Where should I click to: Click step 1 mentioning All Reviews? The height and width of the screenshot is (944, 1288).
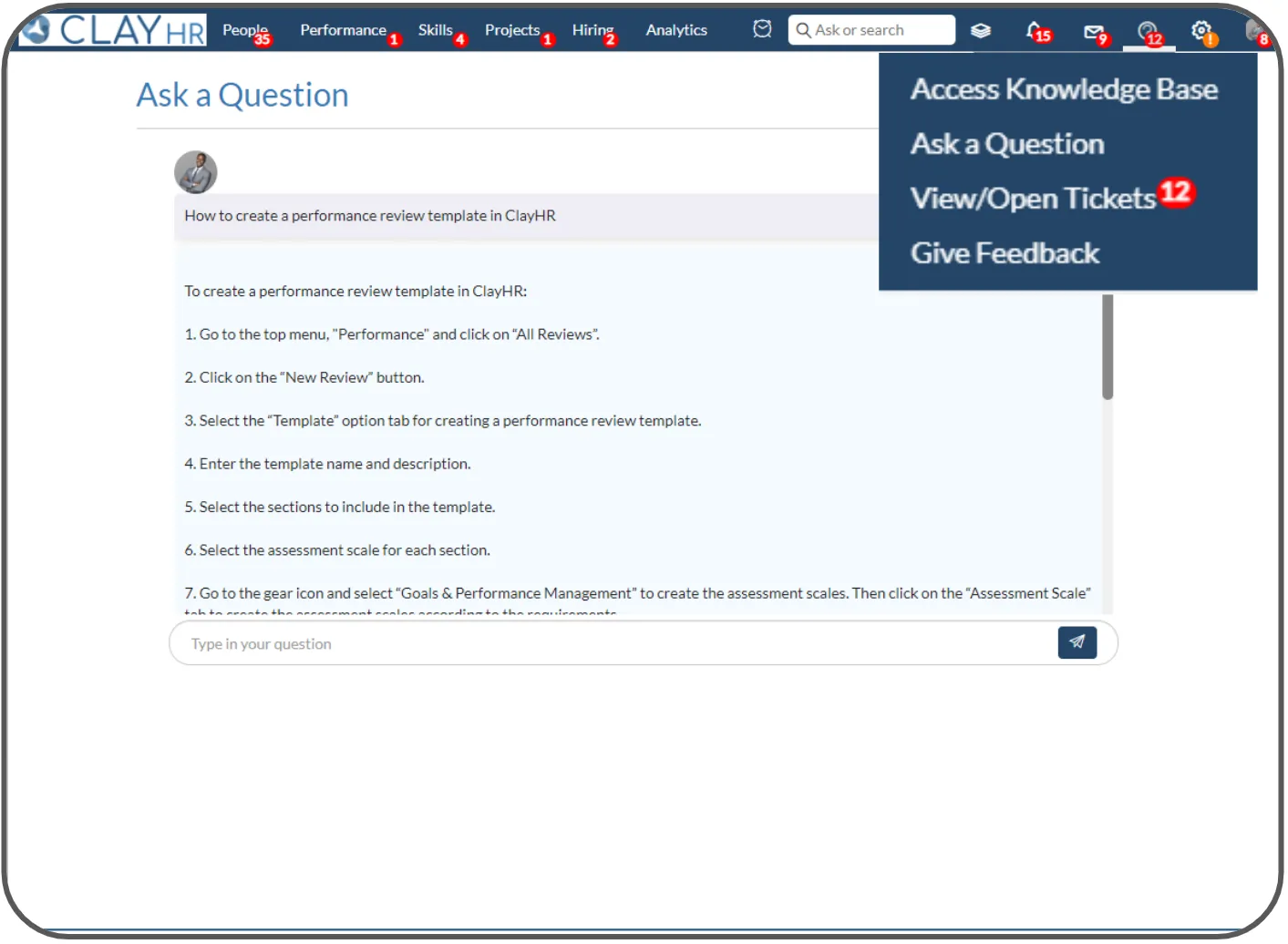392,334
